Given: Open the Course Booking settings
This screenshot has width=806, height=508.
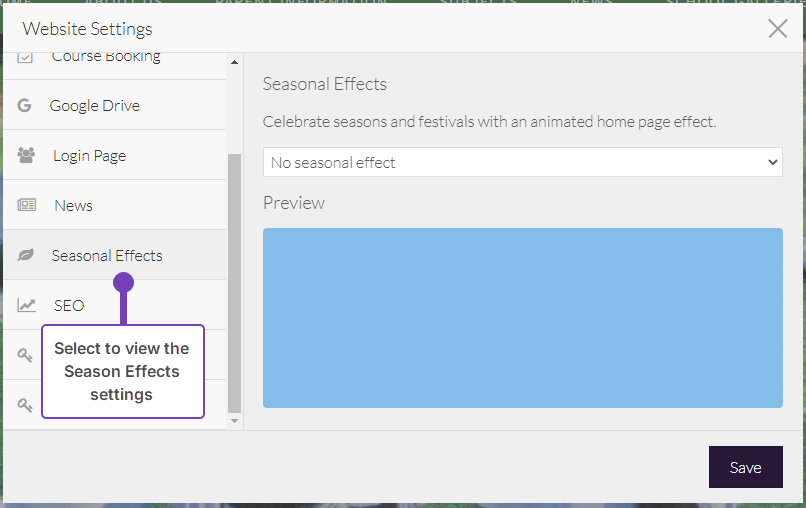Looking at the screenshot, I should [x=106, y=58].
